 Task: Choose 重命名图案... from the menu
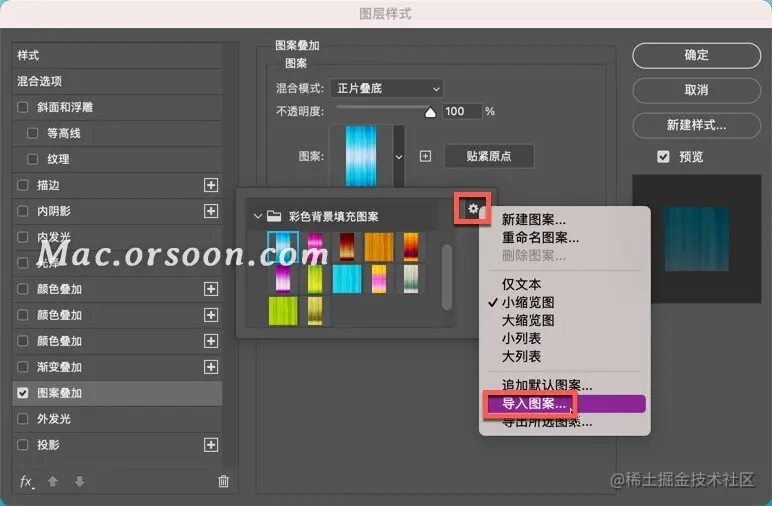(x=540, y=238)
